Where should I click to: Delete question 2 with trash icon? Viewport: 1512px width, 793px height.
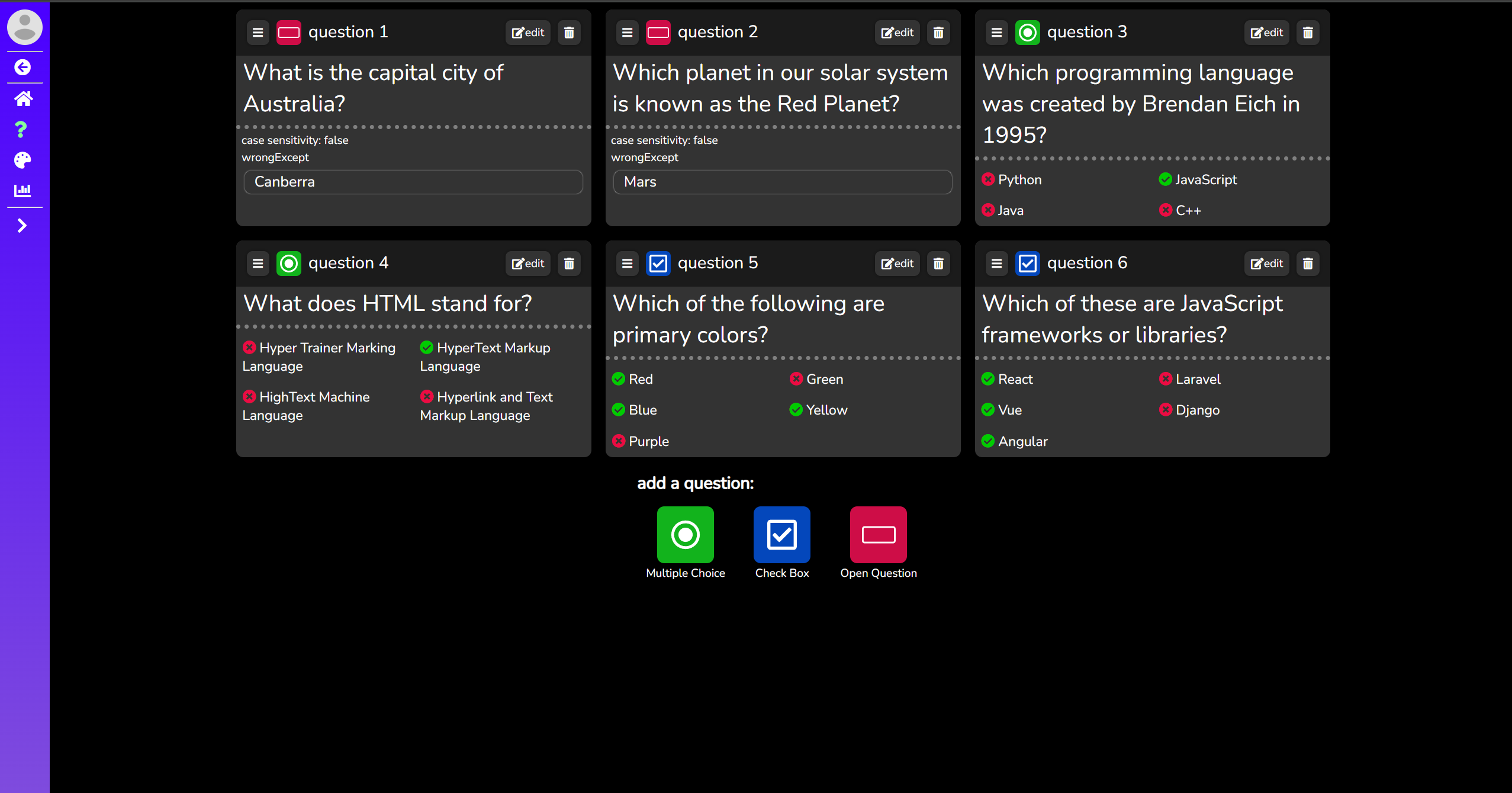tap(938, 33)
